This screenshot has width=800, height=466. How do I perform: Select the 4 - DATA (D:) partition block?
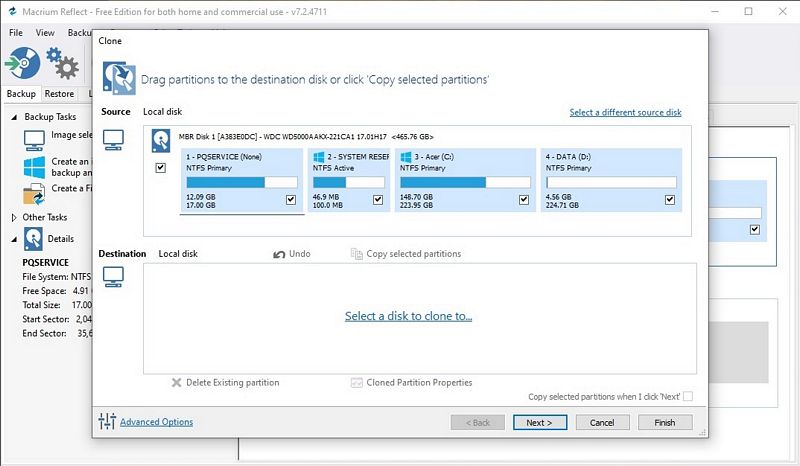(x=611, y=180)
